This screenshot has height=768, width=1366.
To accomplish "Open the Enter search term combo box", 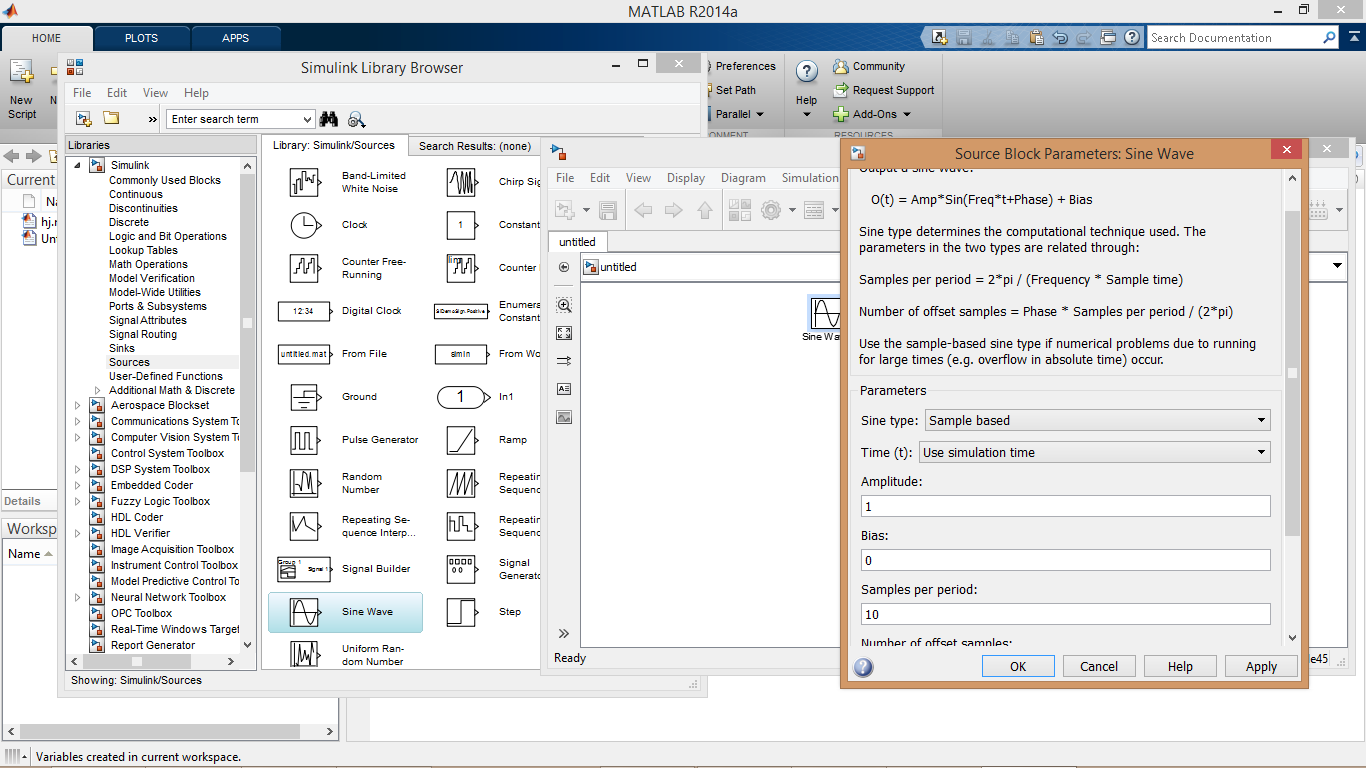I will tap(240, 119).
